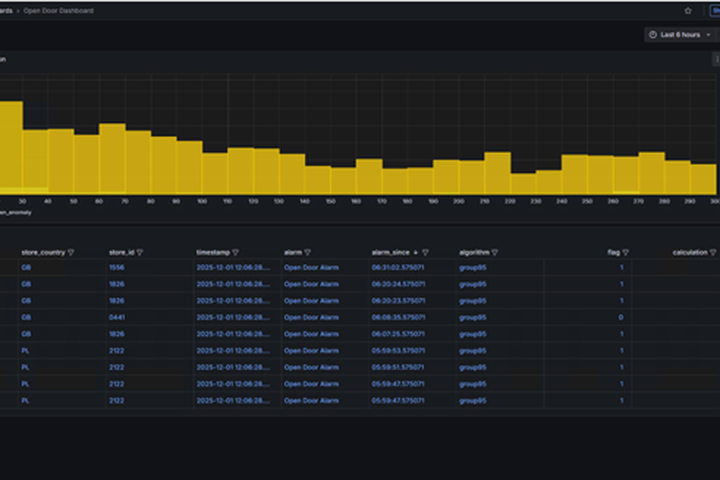The image size is (720, 480).
Task: Click alarm_since value 06:20:24.575071
Action: [x=398, y=284]
